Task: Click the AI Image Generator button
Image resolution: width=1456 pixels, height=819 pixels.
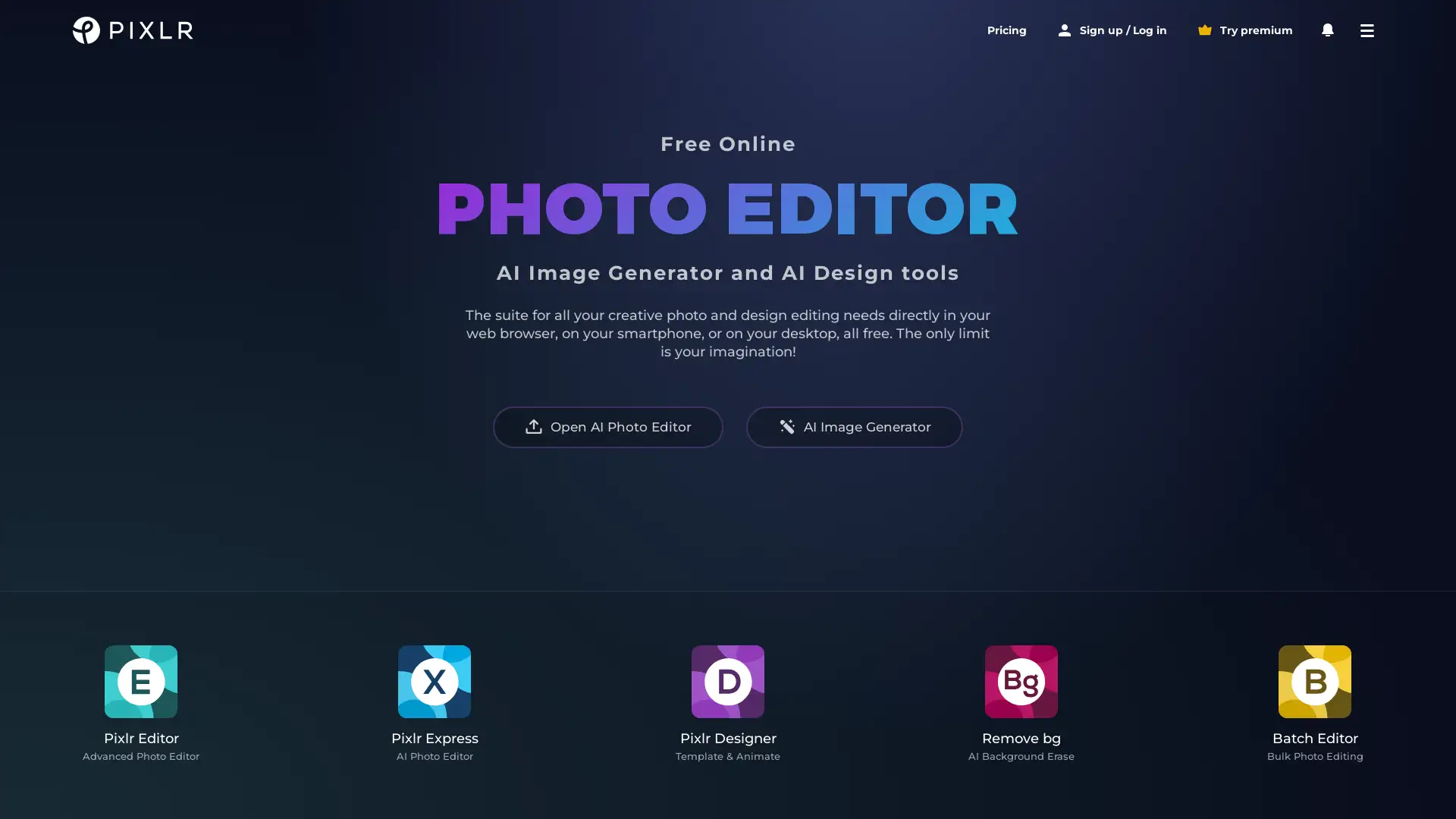Action: (854, 426)
